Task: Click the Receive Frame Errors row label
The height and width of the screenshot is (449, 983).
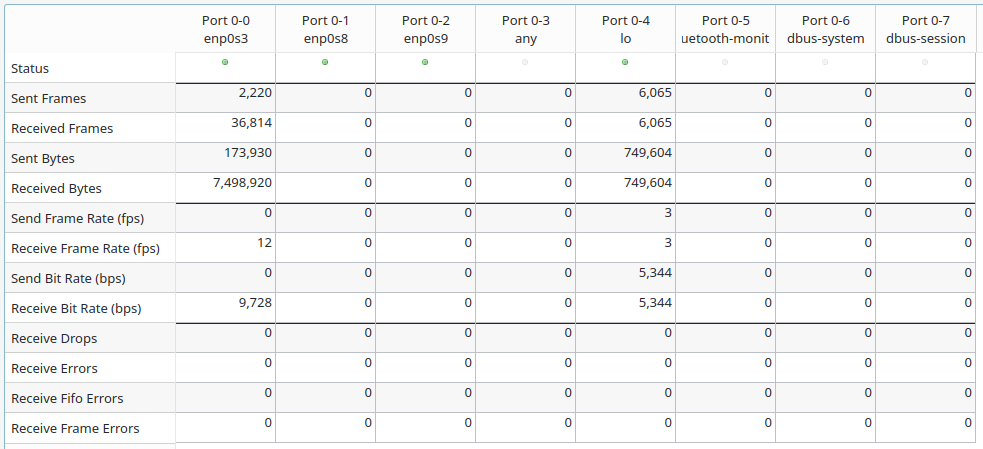Action: (x=75, y=429)
